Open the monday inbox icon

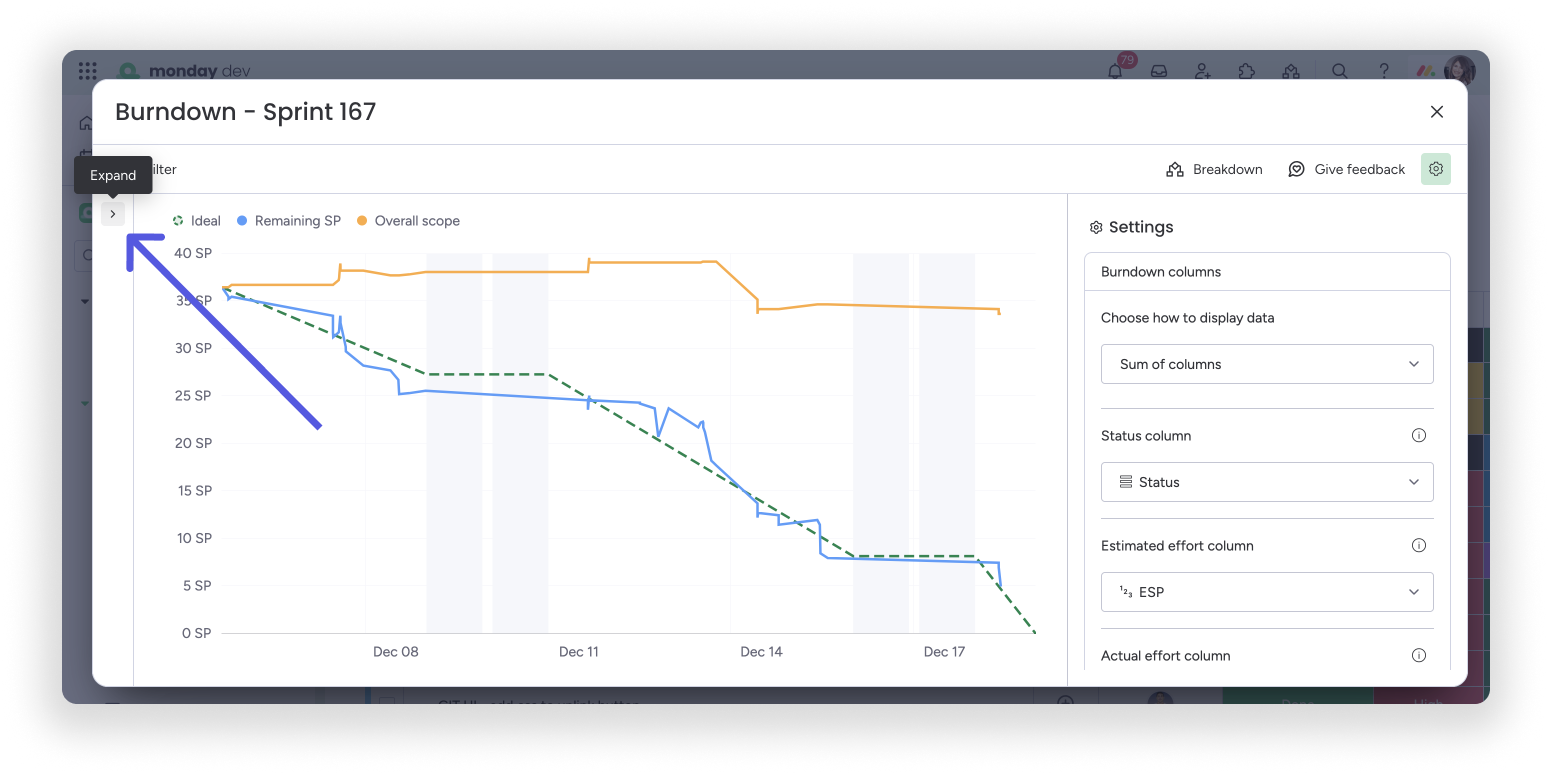pos(1158,70)
